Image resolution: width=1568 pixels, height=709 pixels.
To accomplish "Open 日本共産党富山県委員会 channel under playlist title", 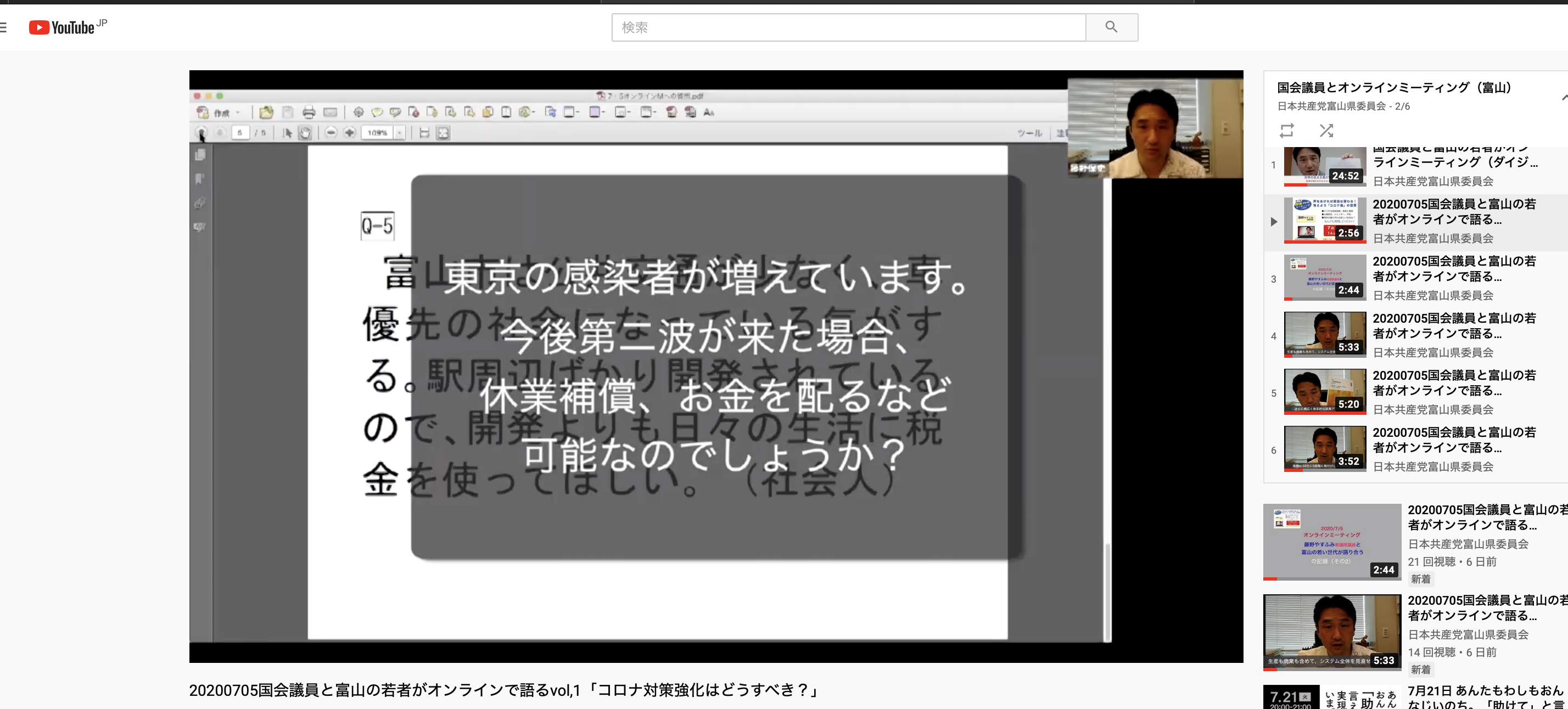I will point(1331,106).
